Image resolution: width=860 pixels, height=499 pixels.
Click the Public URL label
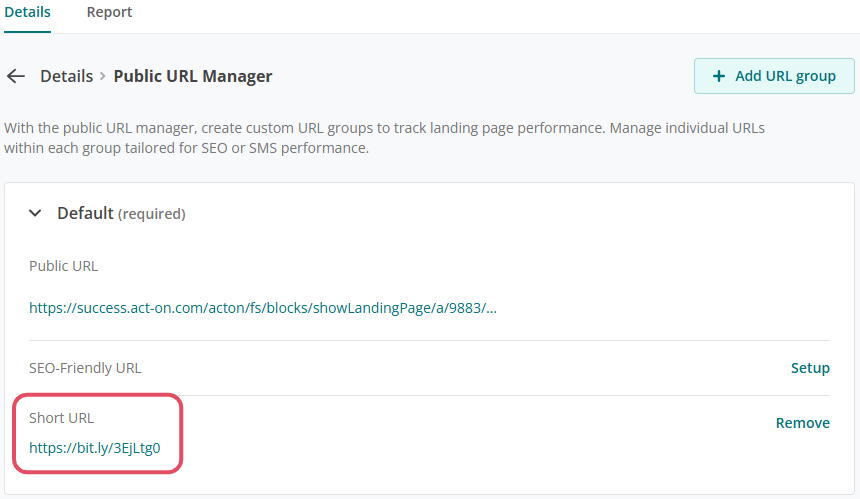pos(64,266)
